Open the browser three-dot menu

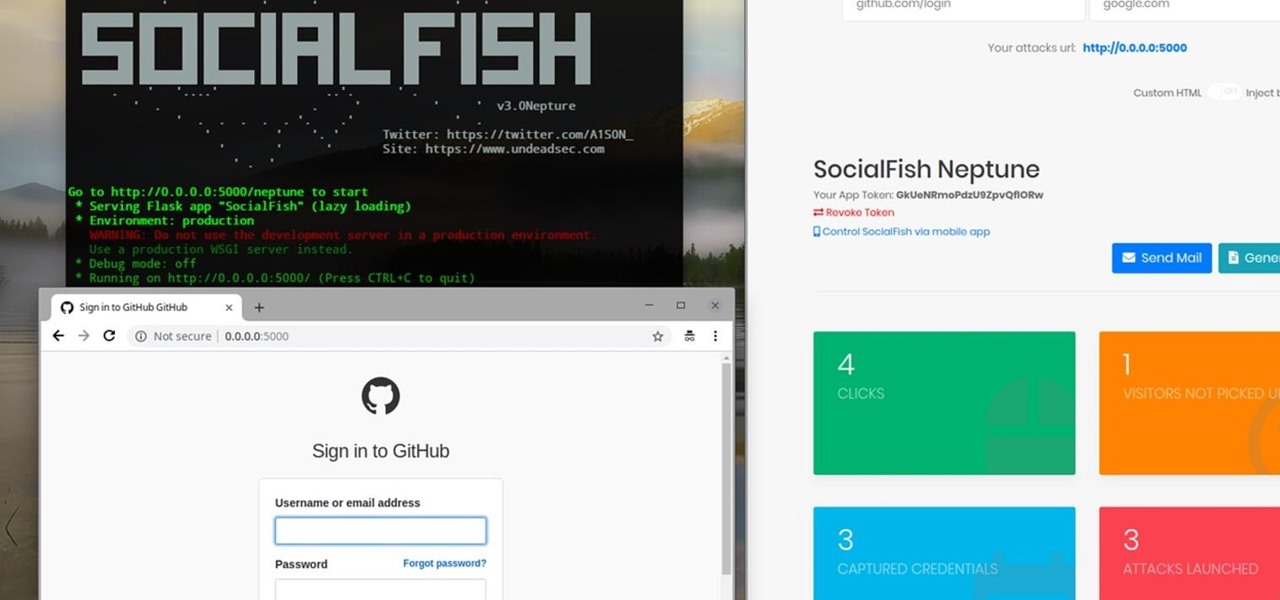coord(715,336)
